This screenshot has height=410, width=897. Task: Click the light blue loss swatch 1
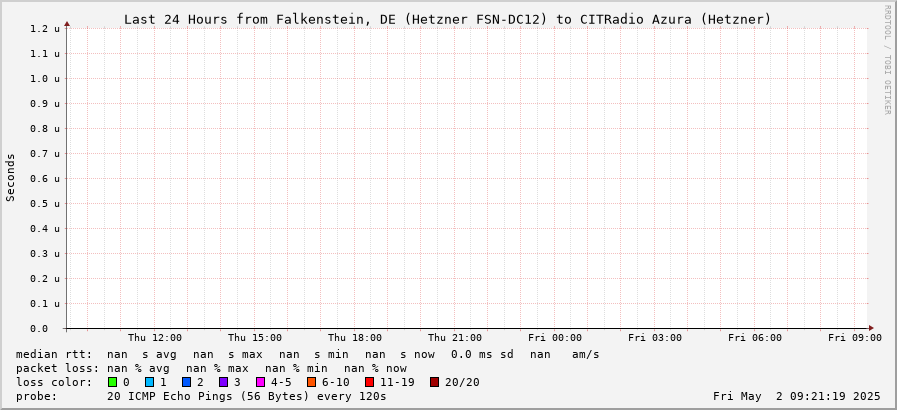(149, 382)
